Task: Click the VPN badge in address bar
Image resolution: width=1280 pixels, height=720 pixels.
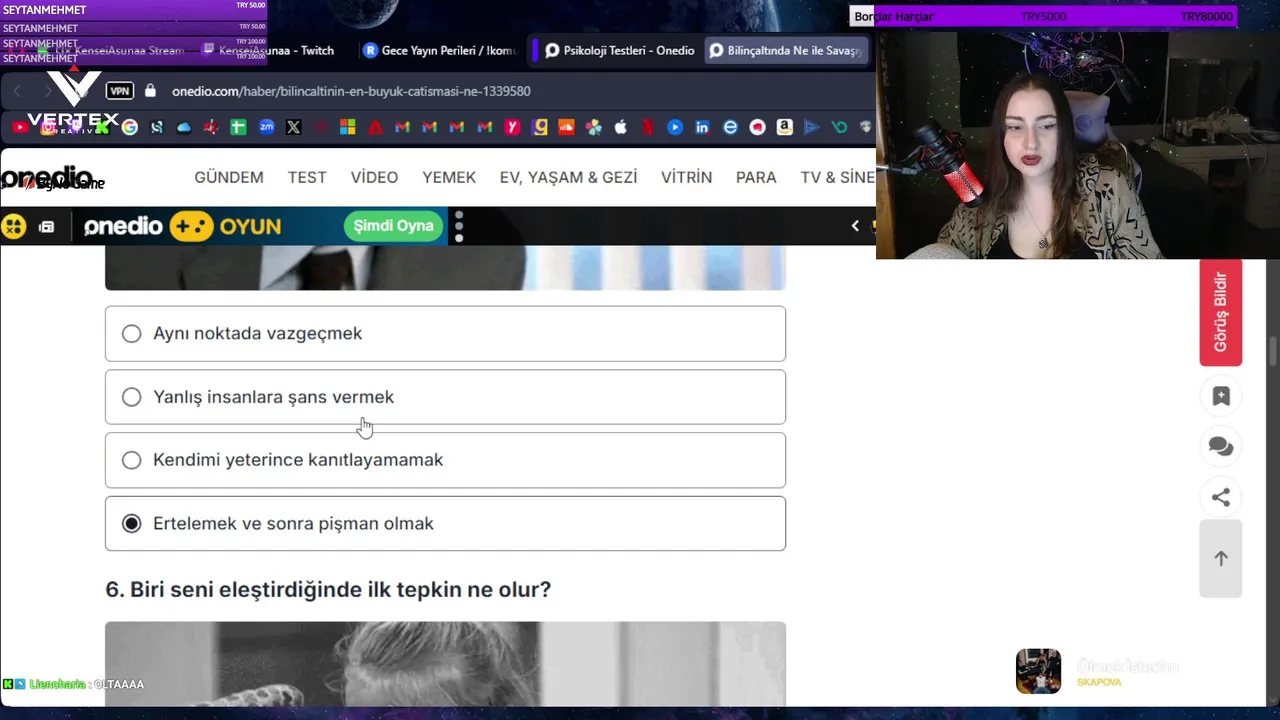Action: pyautogui.click(x=120, y=91)
